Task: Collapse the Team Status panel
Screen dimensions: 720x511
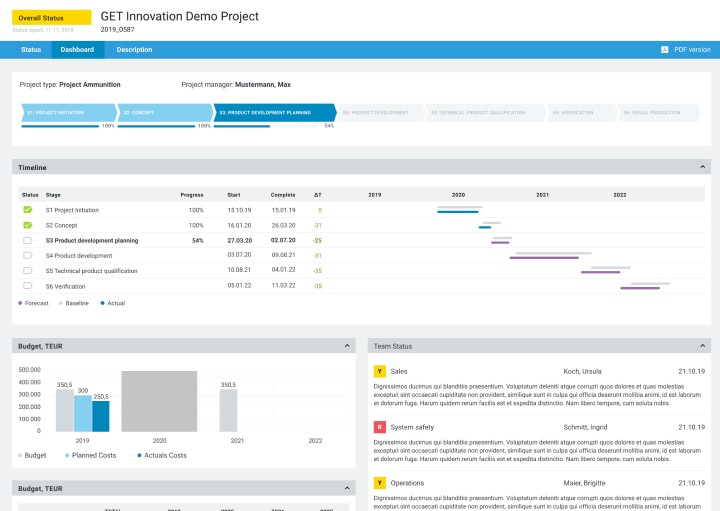Action: [x=702, y=346]
